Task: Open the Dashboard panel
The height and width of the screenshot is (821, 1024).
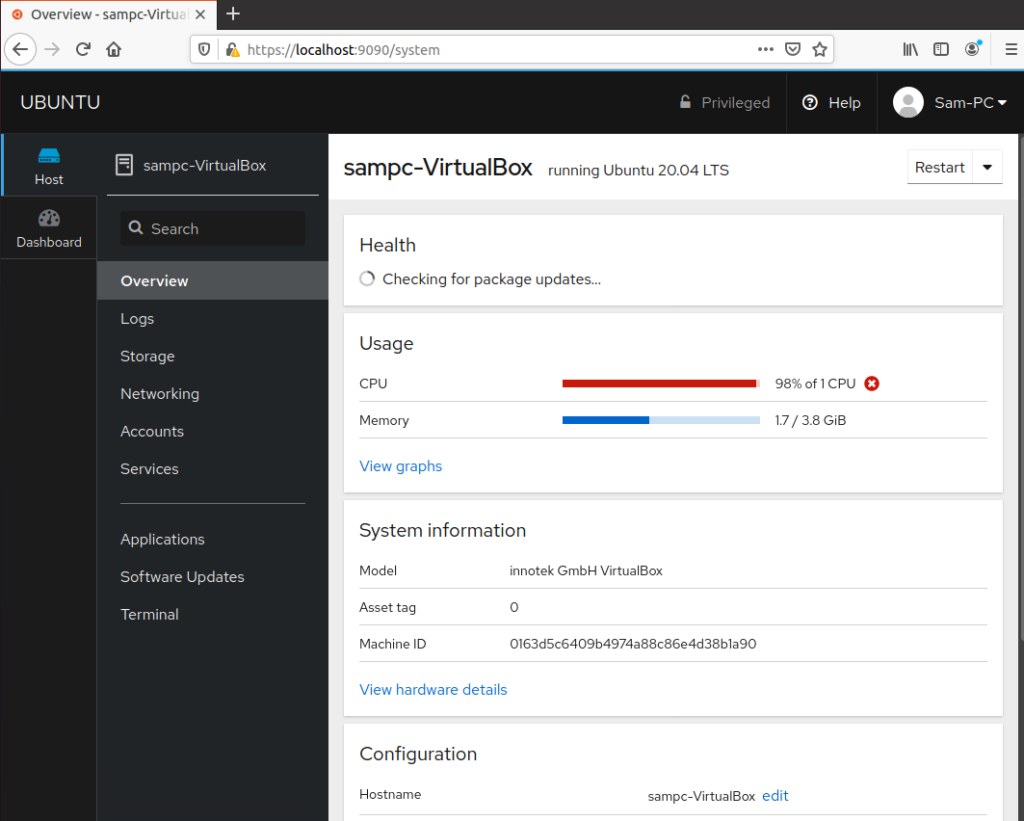Action: click(x=48, y=227)
